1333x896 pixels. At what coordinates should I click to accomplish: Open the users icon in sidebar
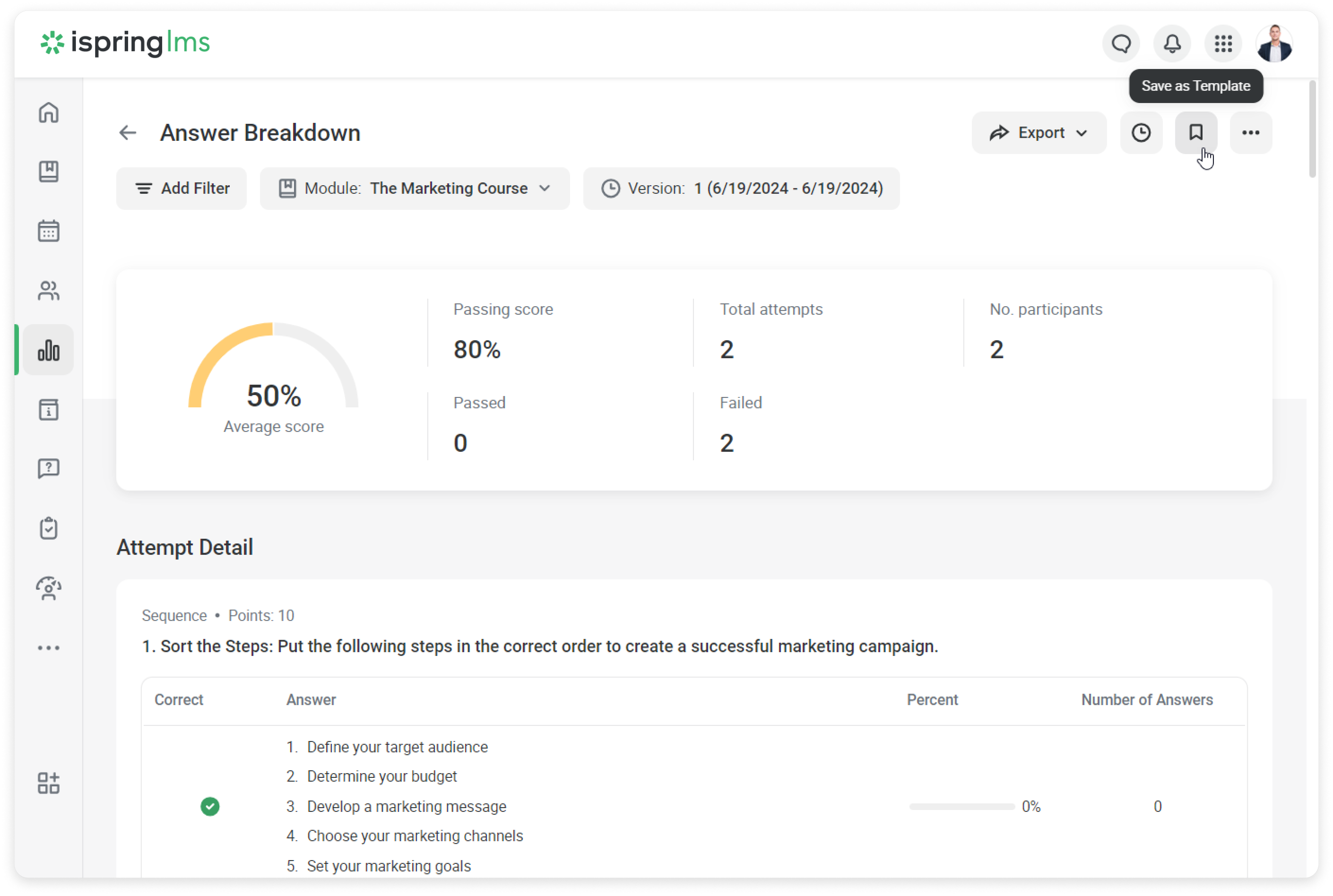coord(49,291)
